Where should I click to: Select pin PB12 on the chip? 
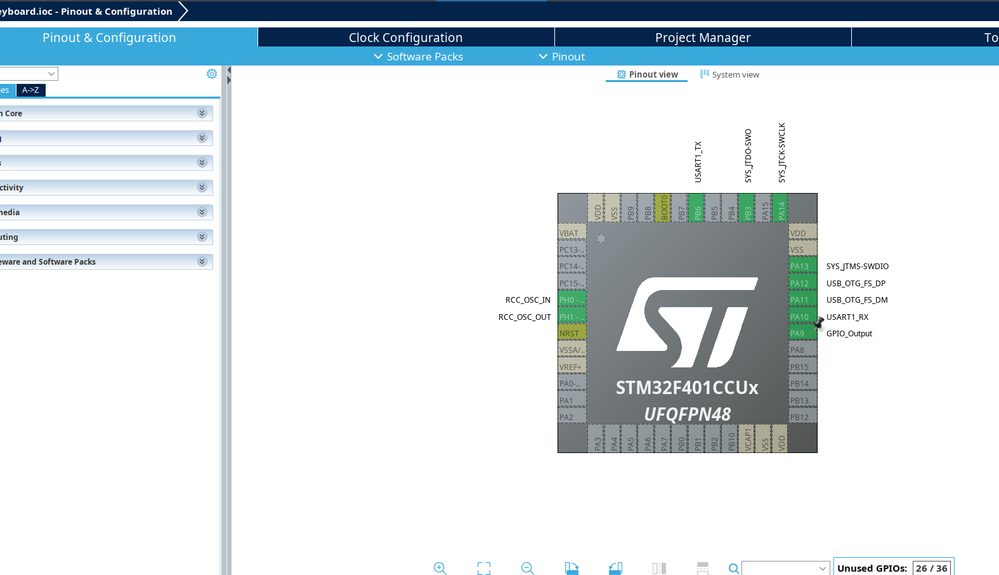click(803, 418)
